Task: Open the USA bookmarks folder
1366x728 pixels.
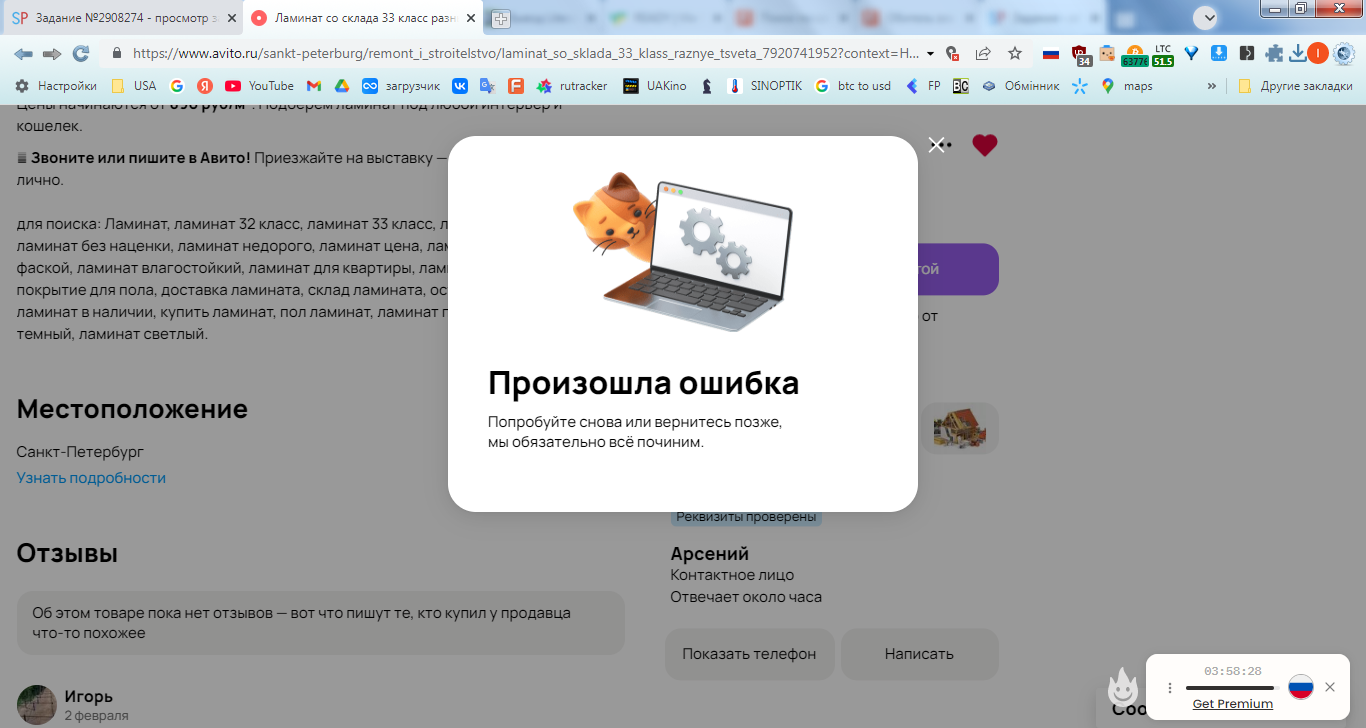Action: (x=134, y=86)
